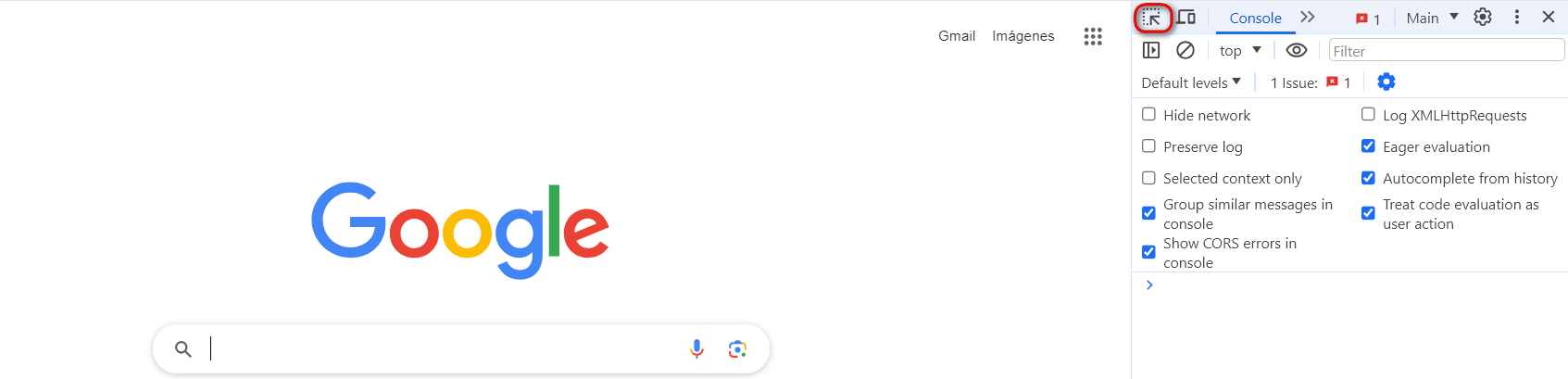
Task: Activate the inspect element picker tool
Action: point(1152,18)
